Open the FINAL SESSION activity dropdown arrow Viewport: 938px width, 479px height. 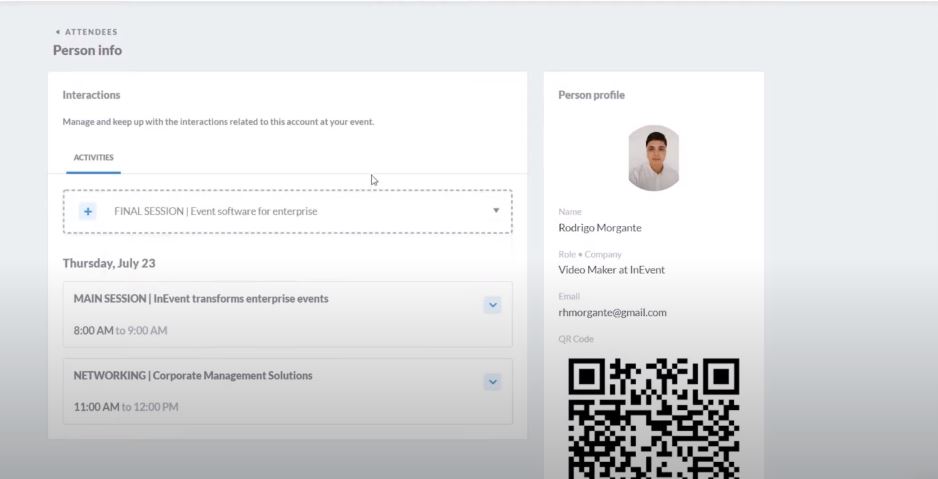[496, 210]
